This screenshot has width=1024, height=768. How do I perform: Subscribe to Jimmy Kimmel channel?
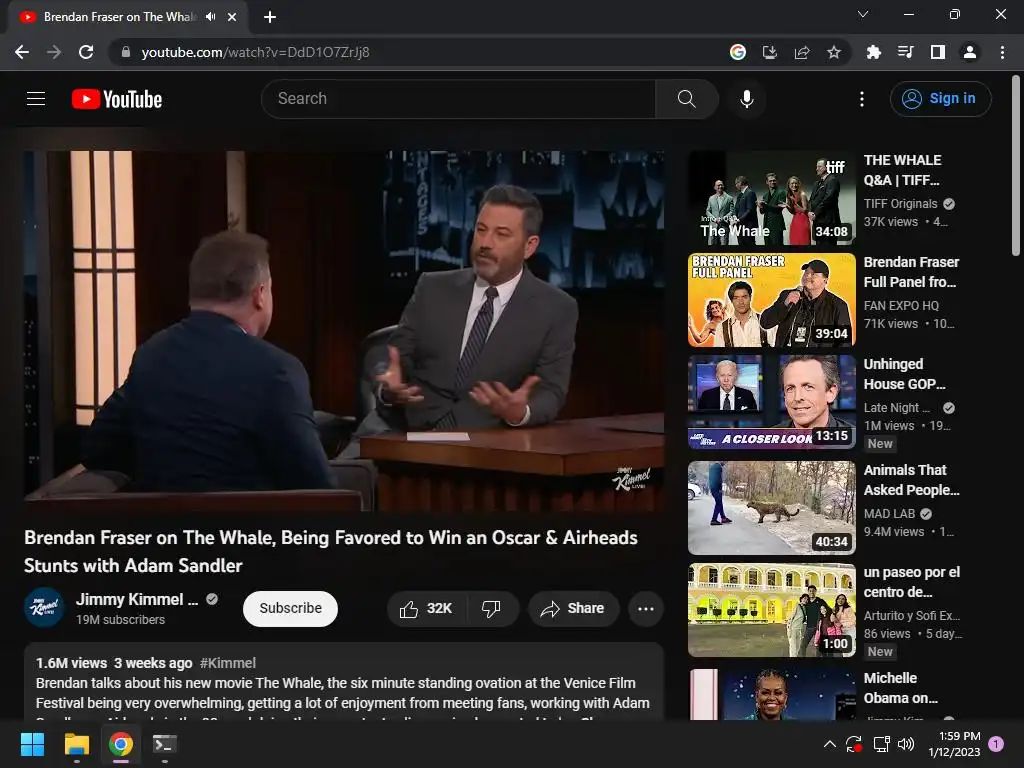291,609
